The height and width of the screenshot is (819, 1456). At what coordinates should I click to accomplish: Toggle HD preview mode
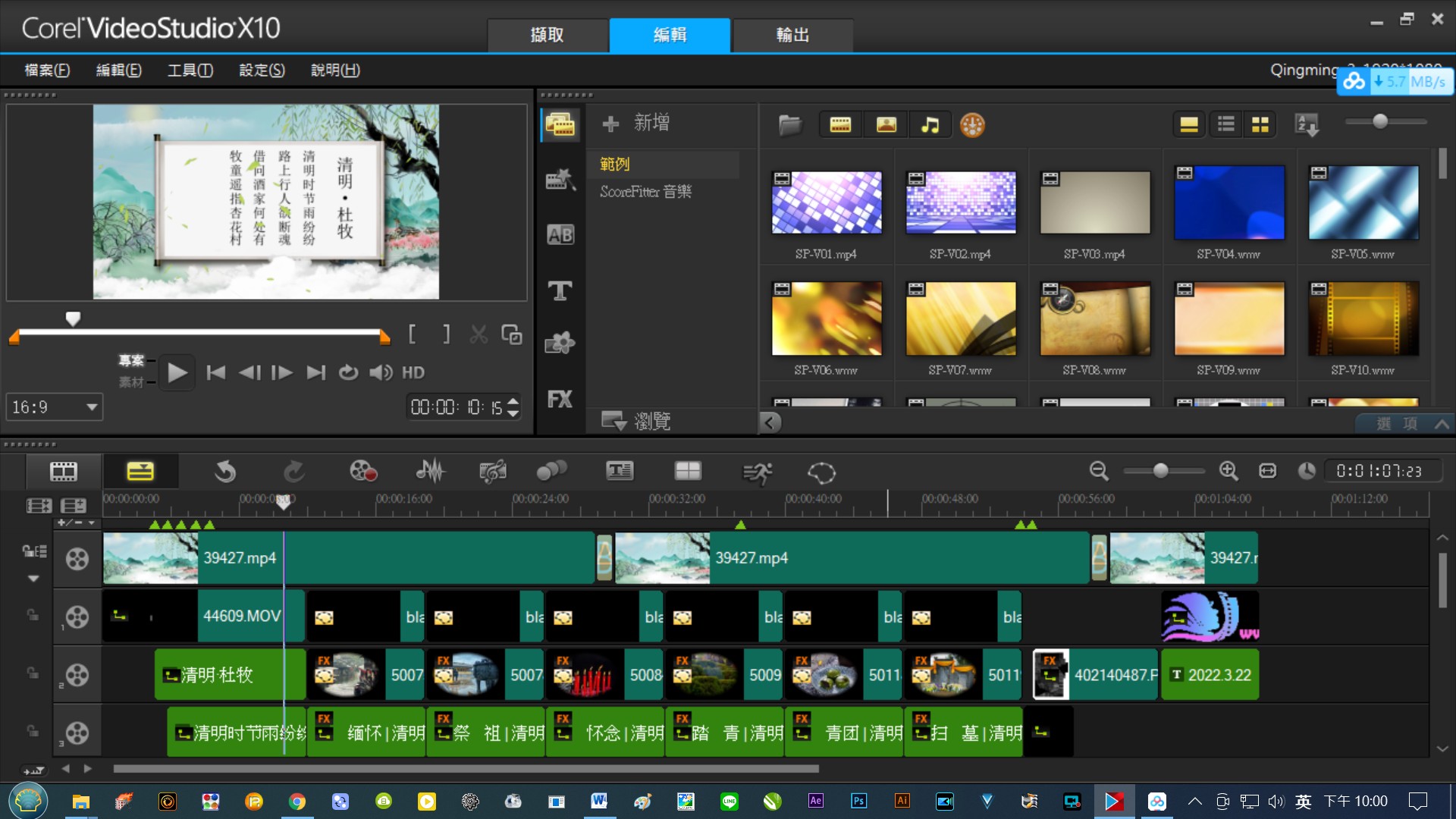[413, 372]
